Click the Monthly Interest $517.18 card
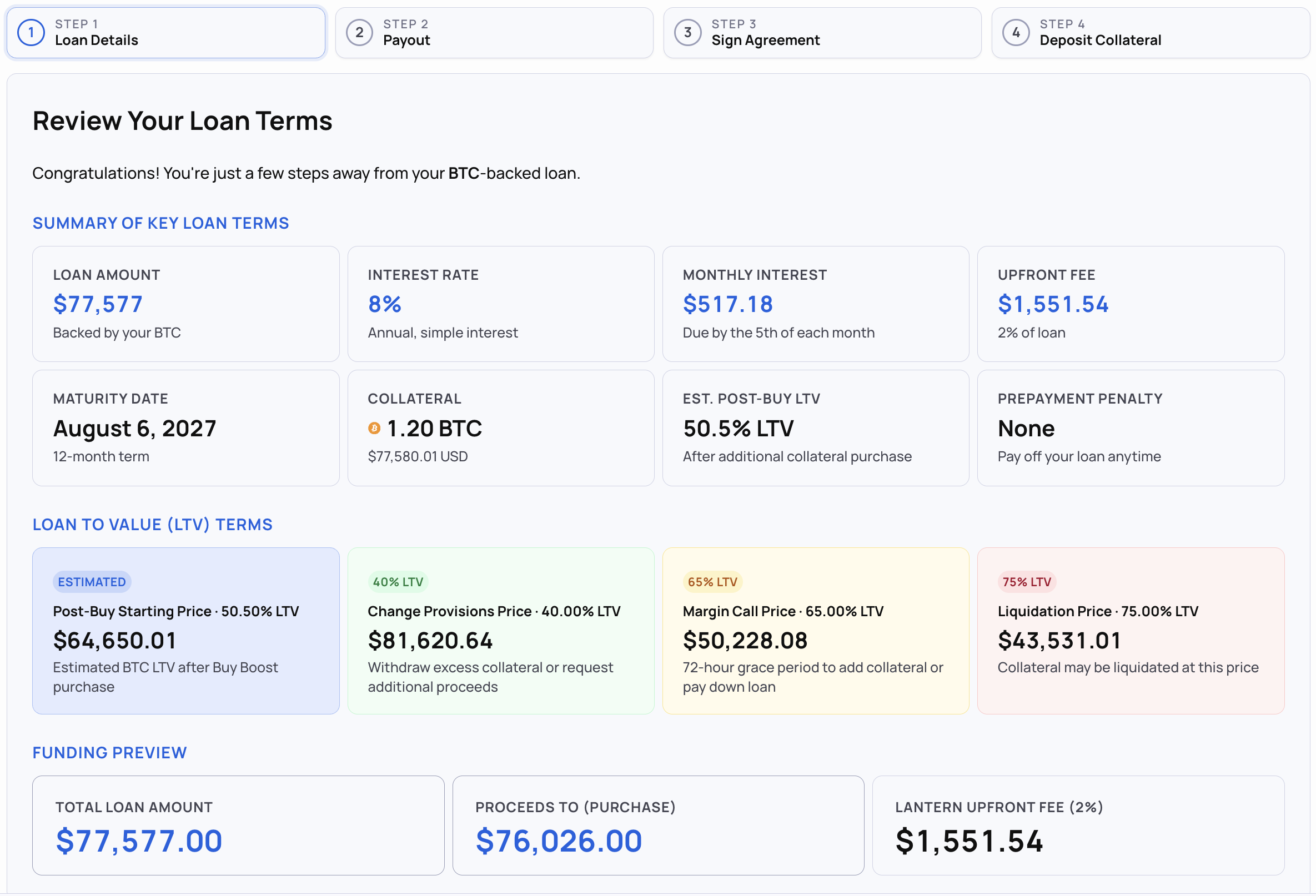Screen dimensions: 1316x896 pyautogui.click(x=816, y=304)
